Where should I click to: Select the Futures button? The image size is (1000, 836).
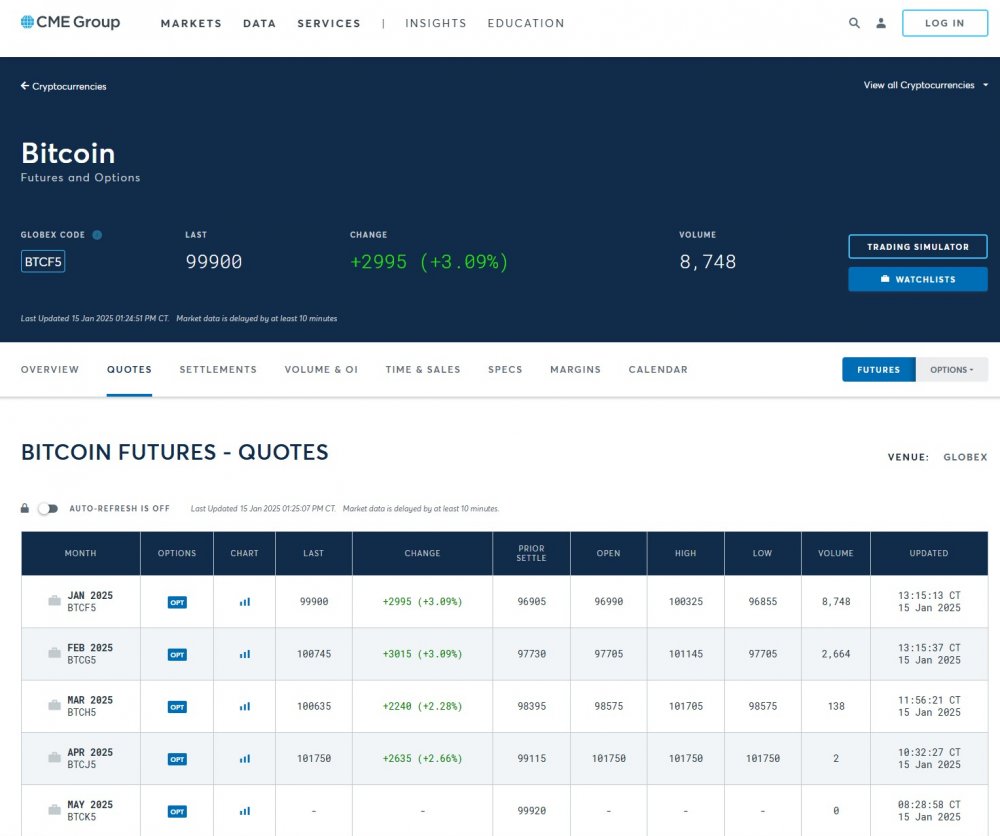click(879, 370)
